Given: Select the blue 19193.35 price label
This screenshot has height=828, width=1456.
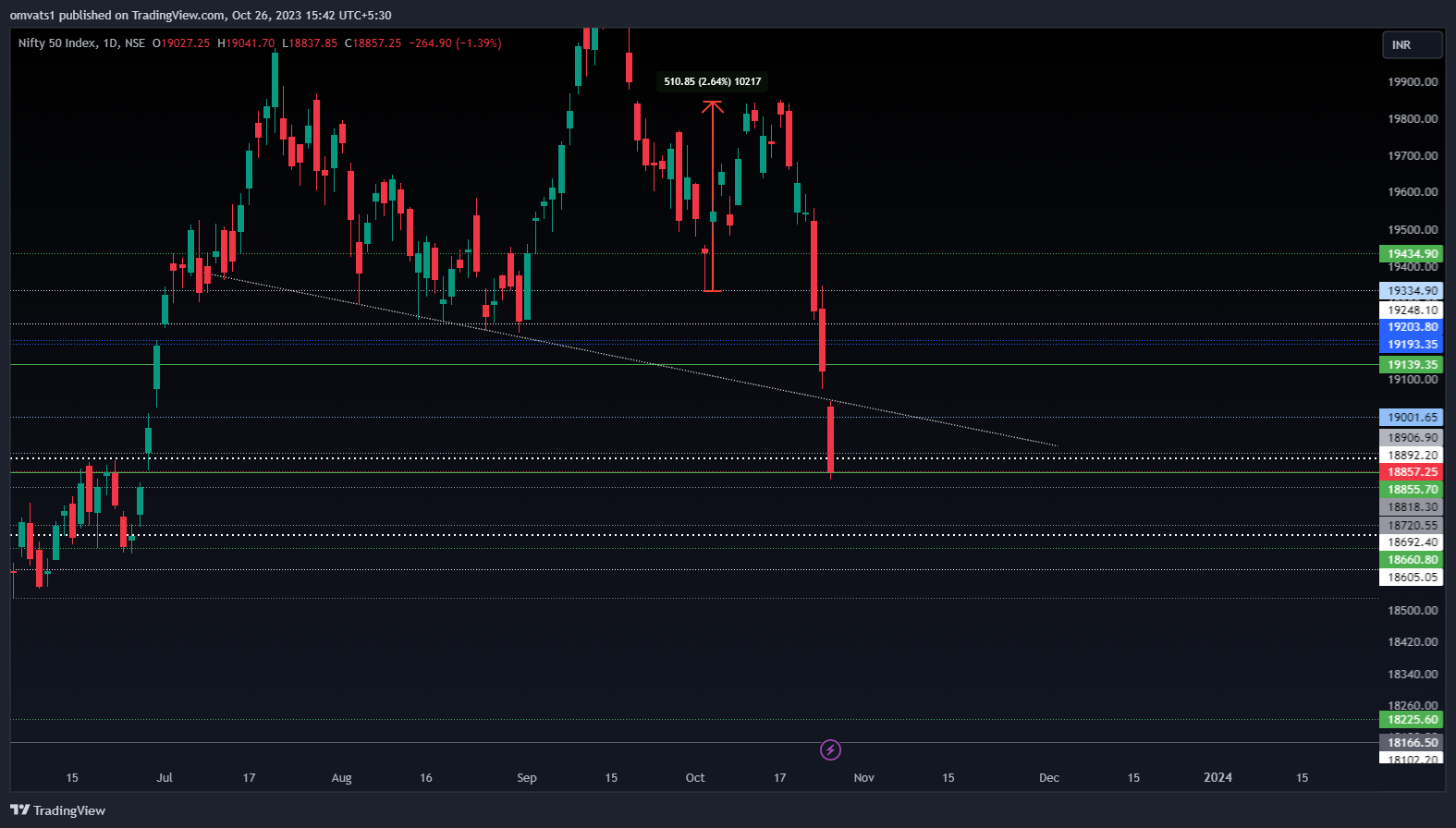Looking at the screenshot, I should coord(1412,345).
